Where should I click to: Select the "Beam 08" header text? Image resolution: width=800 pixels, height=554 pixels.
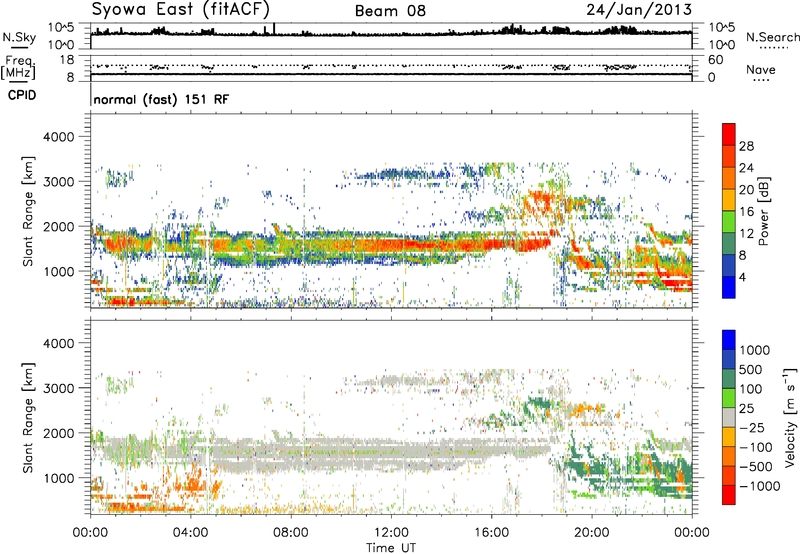click(x=390, y=11)
